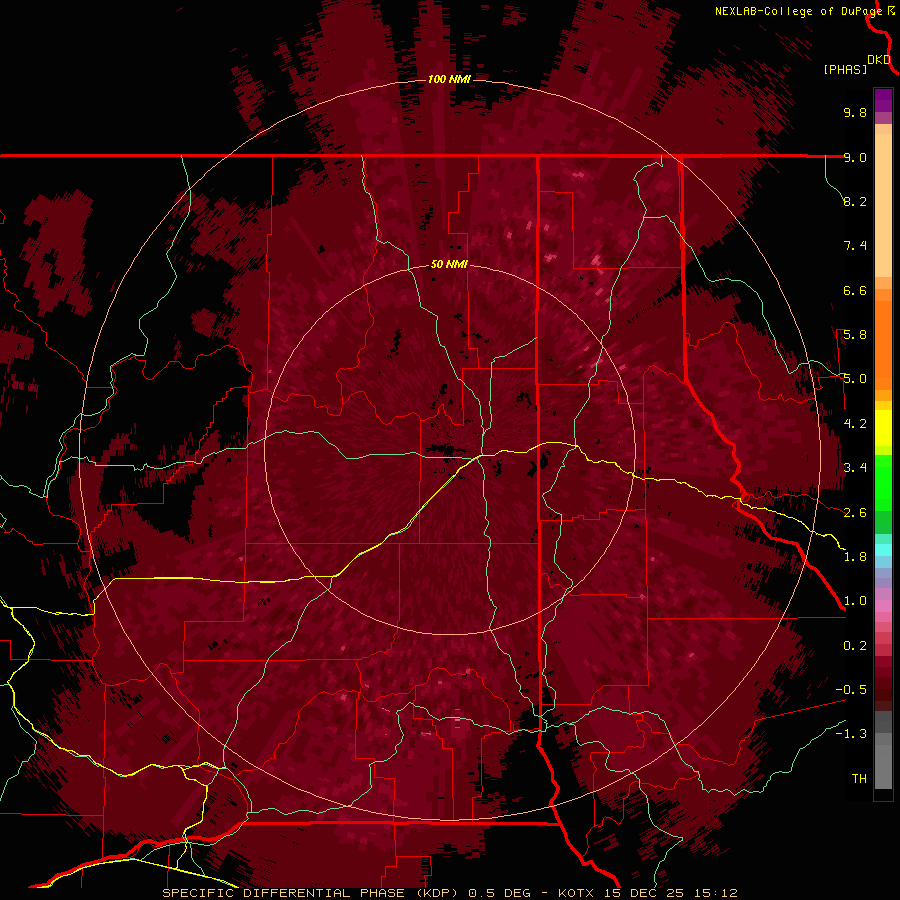Screen dimensions: 900x900
Task: Click the 8.2 value on the color scale
Action: pyautogui.click(x=855, y=201)
